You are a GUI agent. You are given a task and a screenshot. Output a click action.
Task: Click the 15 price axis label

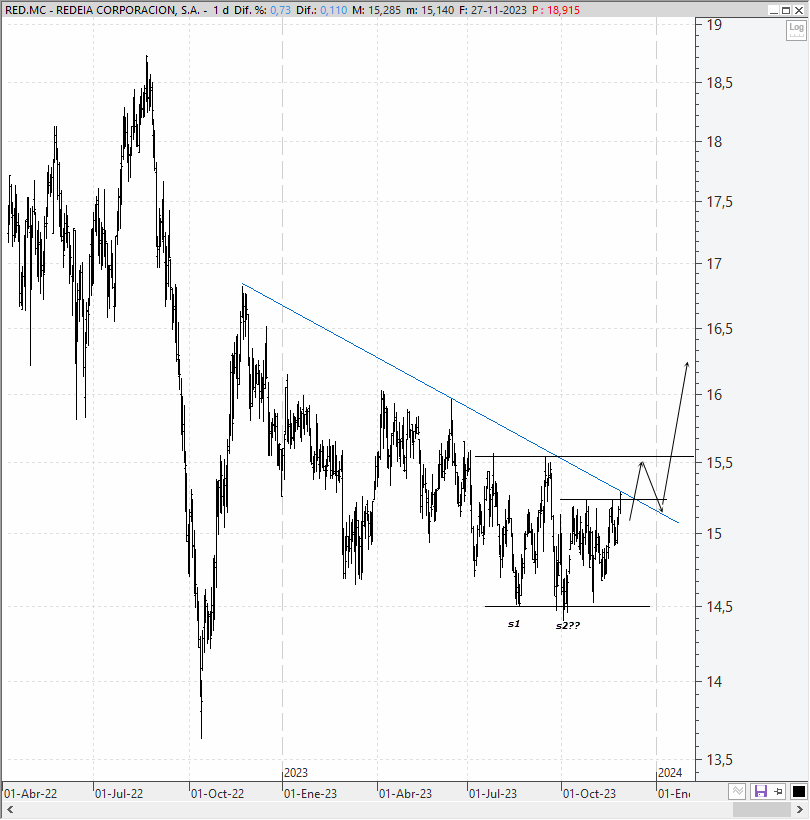[714, 533]
